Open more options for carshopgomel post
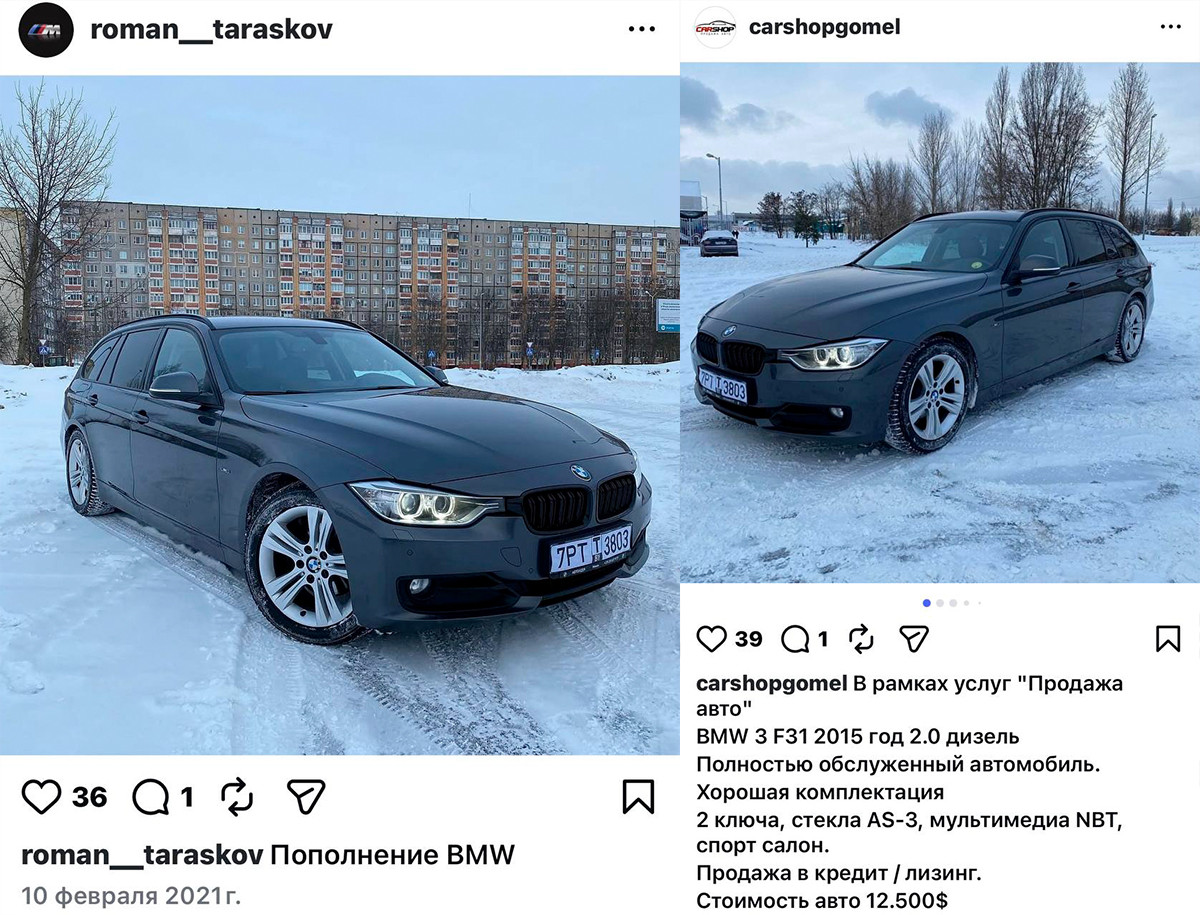This screenshot has width=1200, height=915. [1171, 27]
